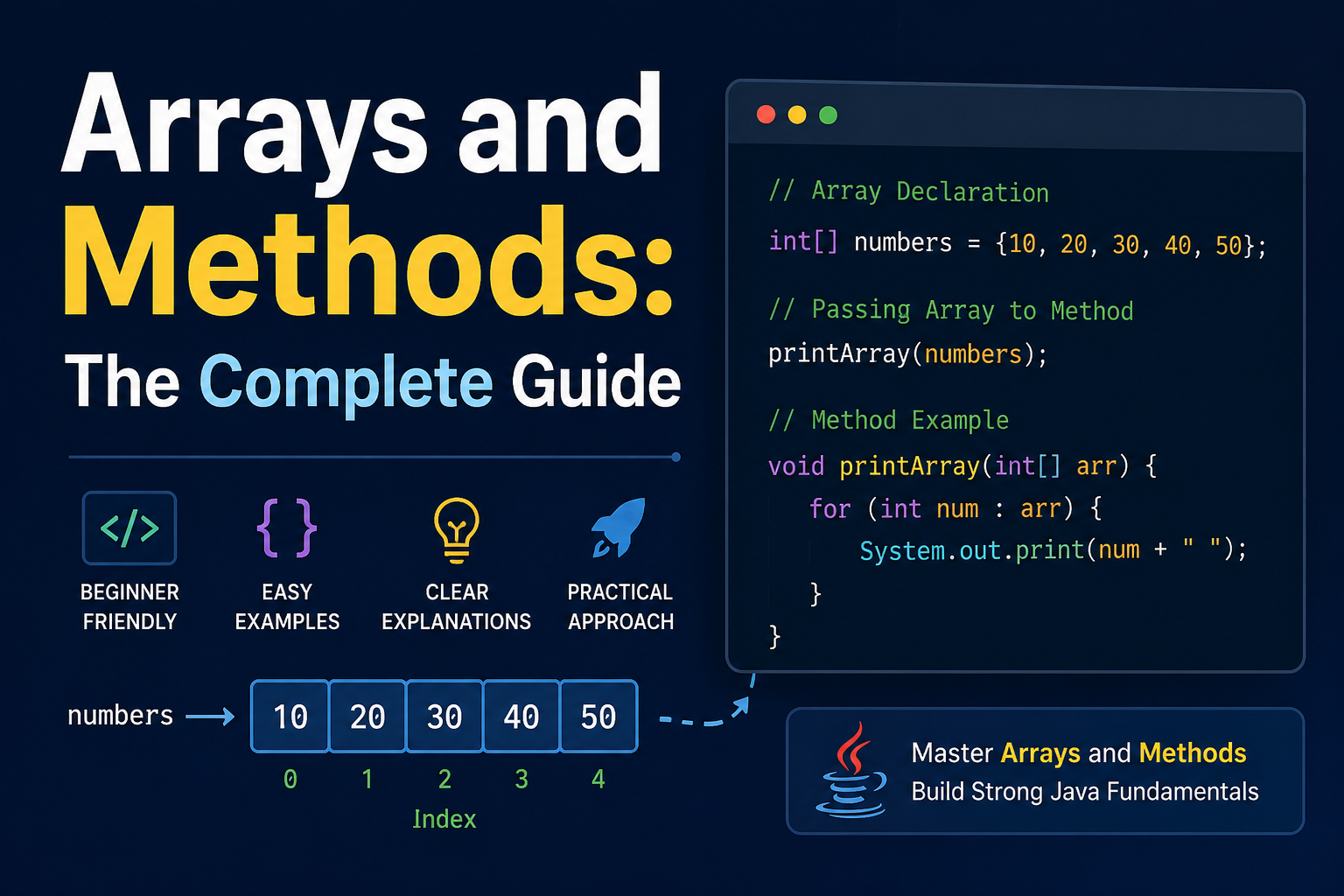This screenshot has height=896, width=1344.
Task: Click green index 0 below the array
Action: [290, 779]
